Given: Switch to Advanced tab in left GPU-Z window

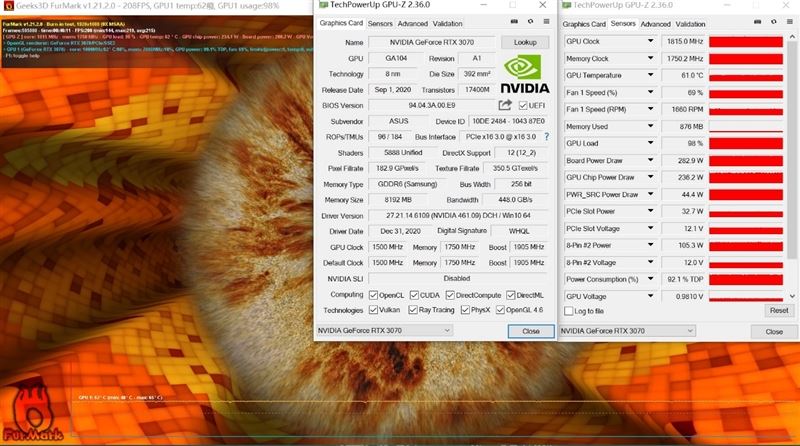Looking at the screenshot, I should pos(413,23).
